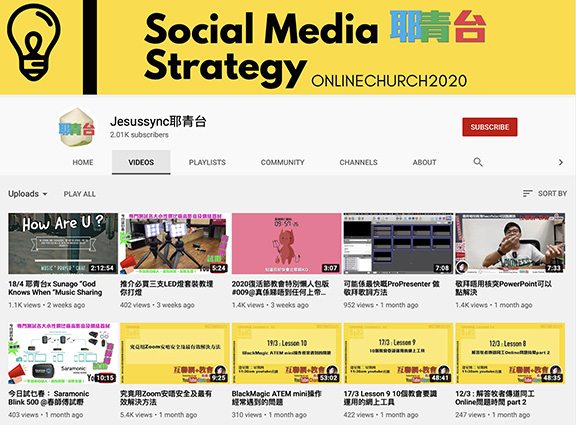Click the Jesussync耶青台 channel name
This screenshot has height=425, width=576.
(x=158, y=121)
